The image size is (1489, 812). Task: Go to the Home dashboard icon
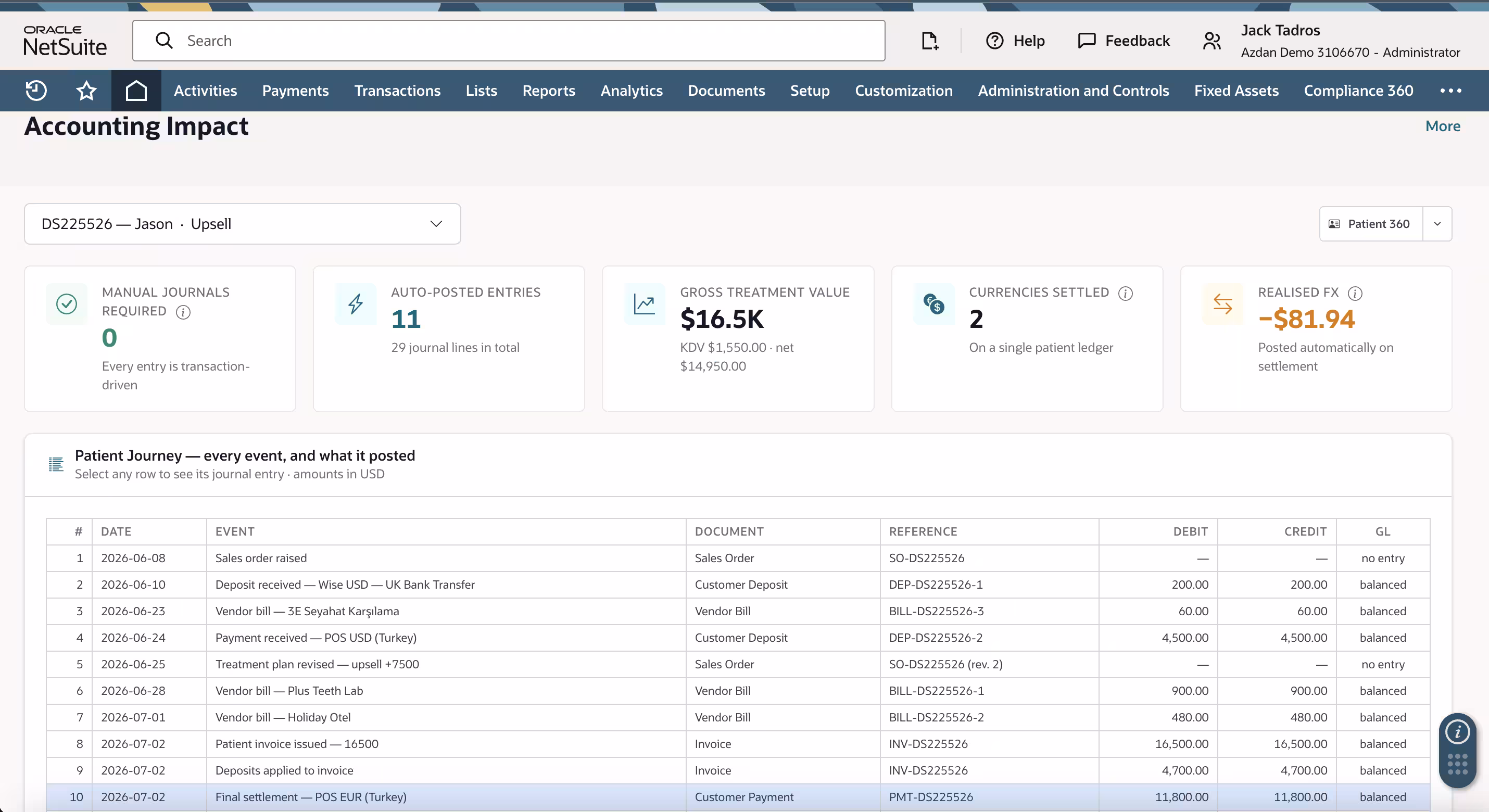click(136, 91)
